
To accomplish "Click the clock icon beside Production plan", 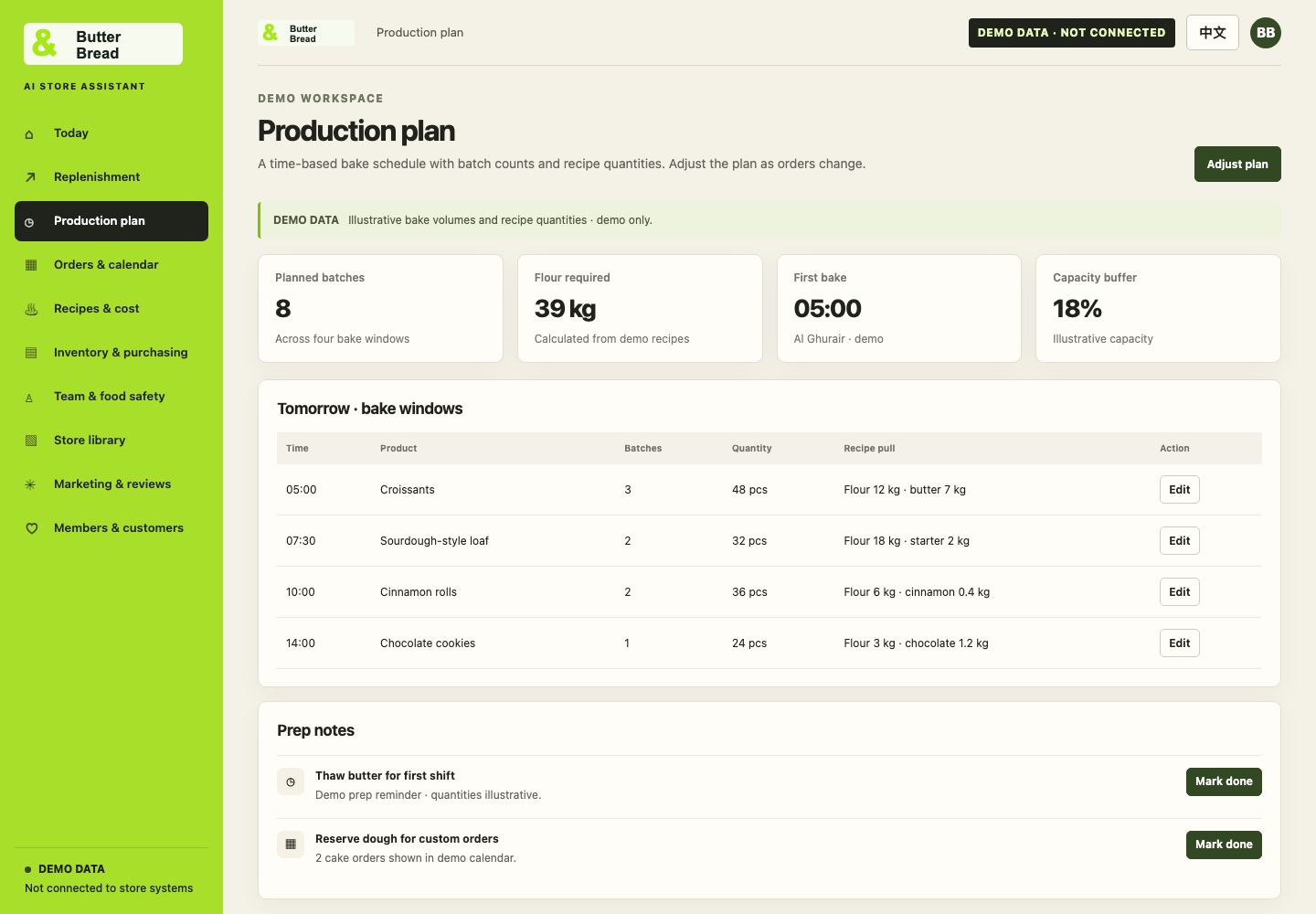I will click(x=29, y=222).
